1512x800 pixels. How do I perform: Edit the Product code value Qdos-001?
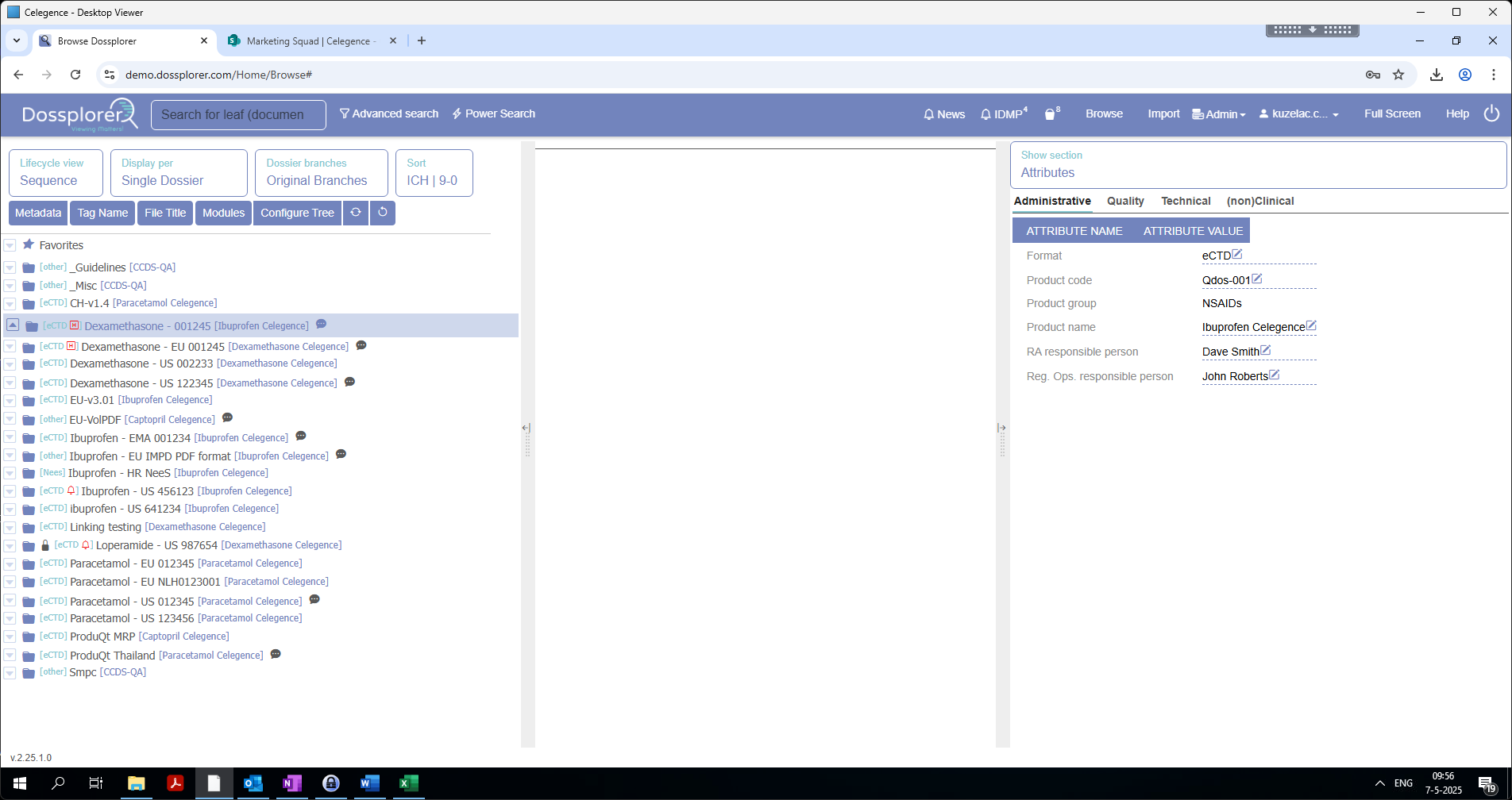pyautogui.click(x=1257, y=279)
